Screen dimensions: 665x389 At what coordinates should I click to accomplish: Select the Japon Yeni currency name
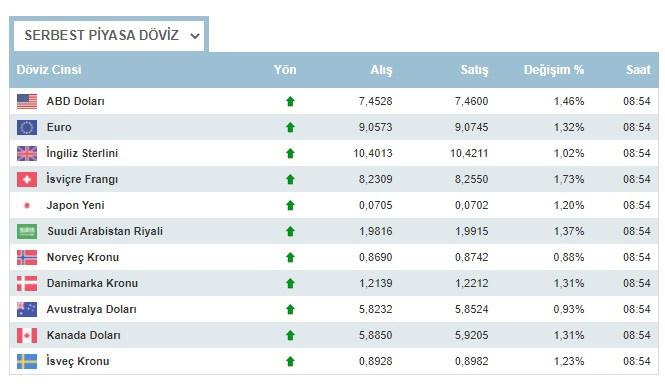(75, 205)
